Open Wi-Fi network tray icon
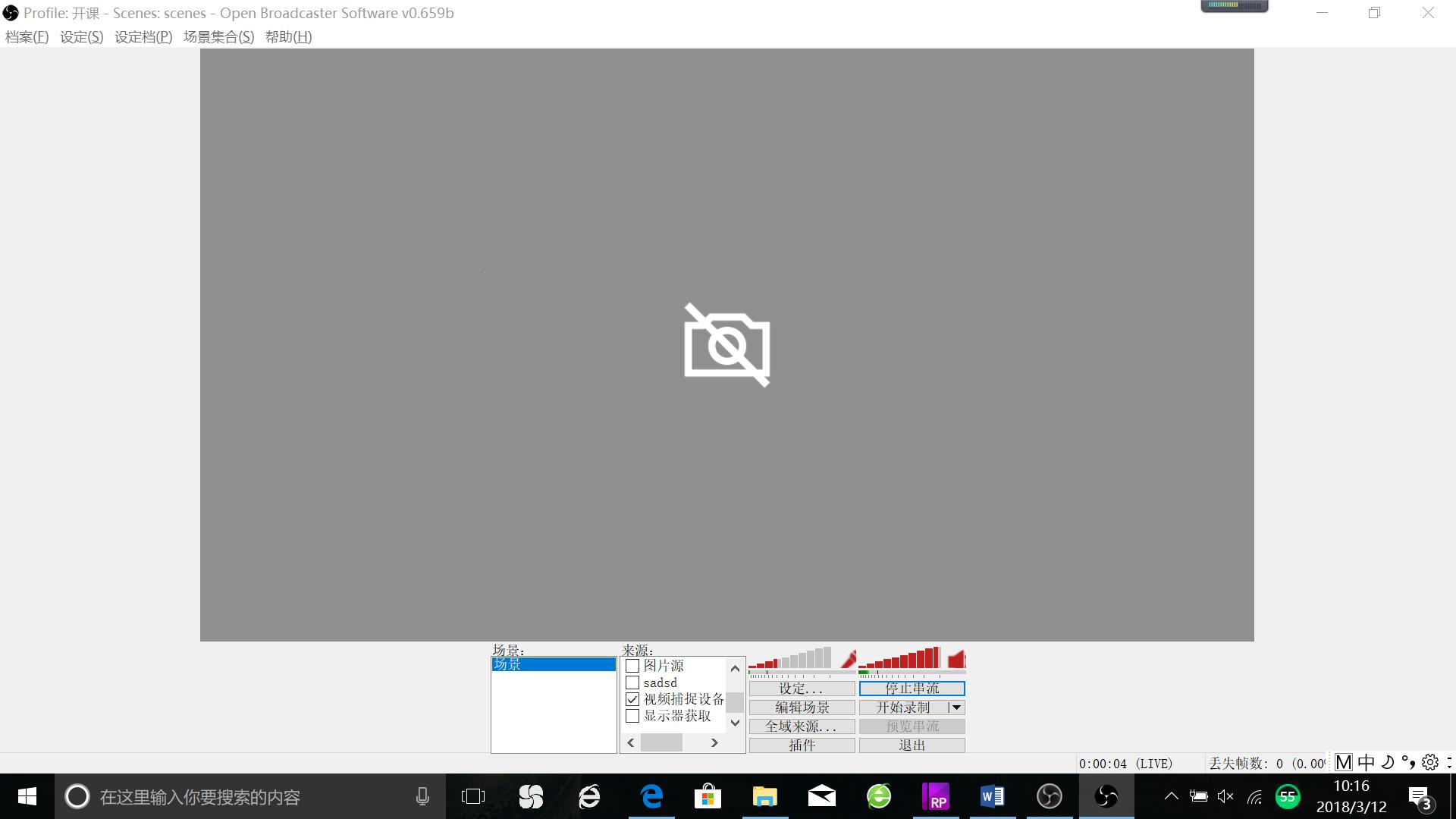The image size is (1456, 819). [x=1255, y=796]
